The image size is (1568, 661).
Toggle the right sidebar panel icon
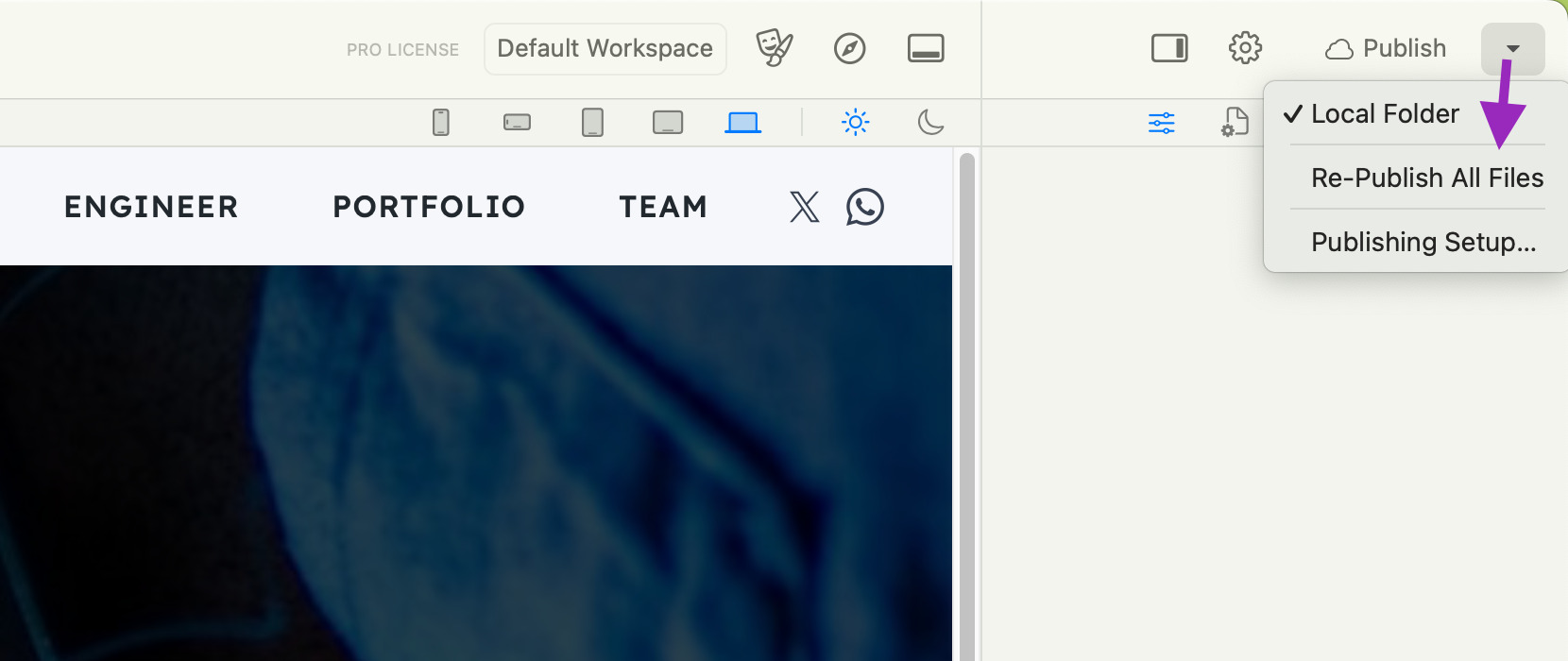pos(1169,48)
